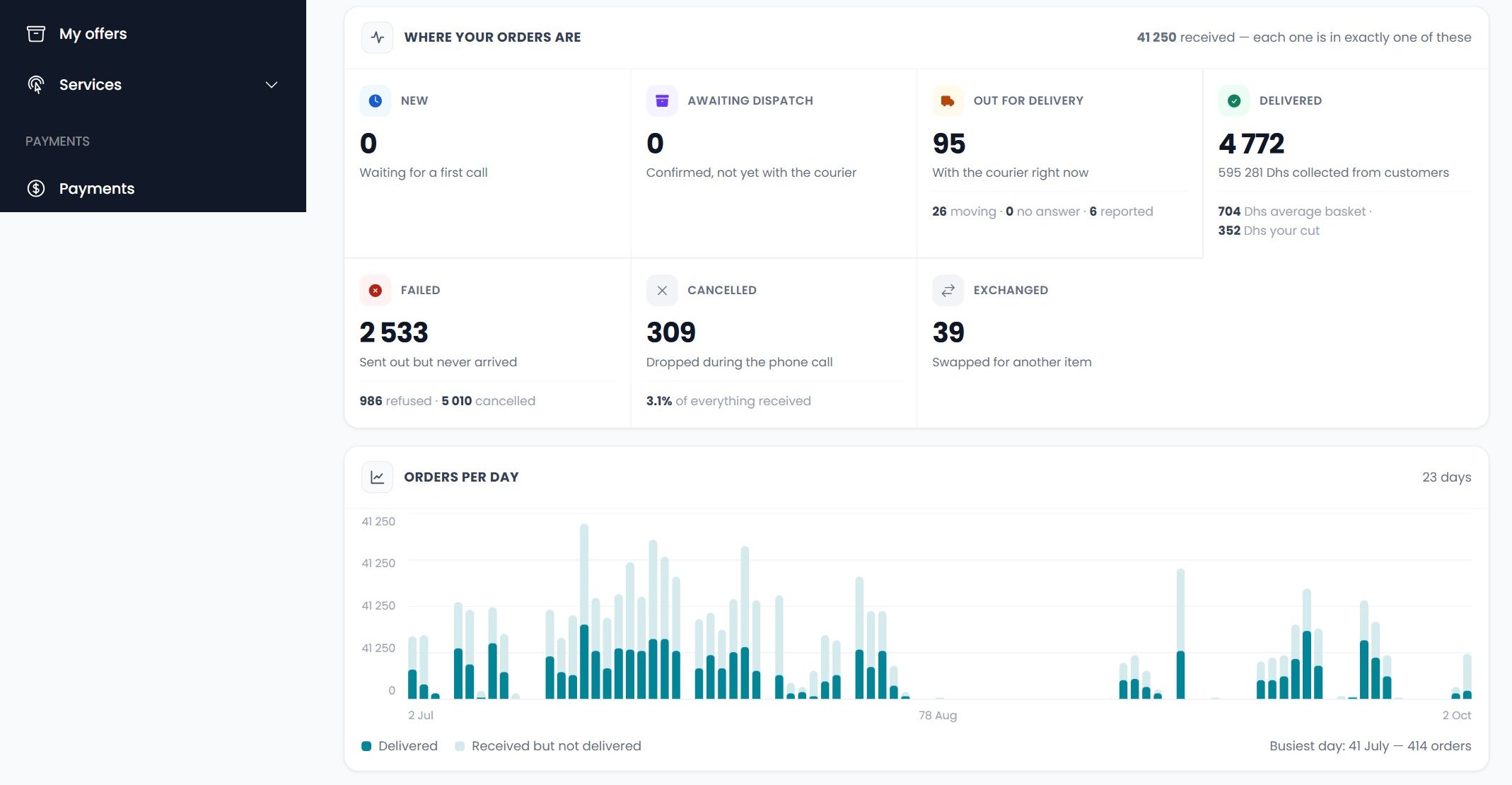The height and width of the screenshot is (785, 1512).
Task: Click the '23 days' chart range label
Action: [x=1447, y=477]
